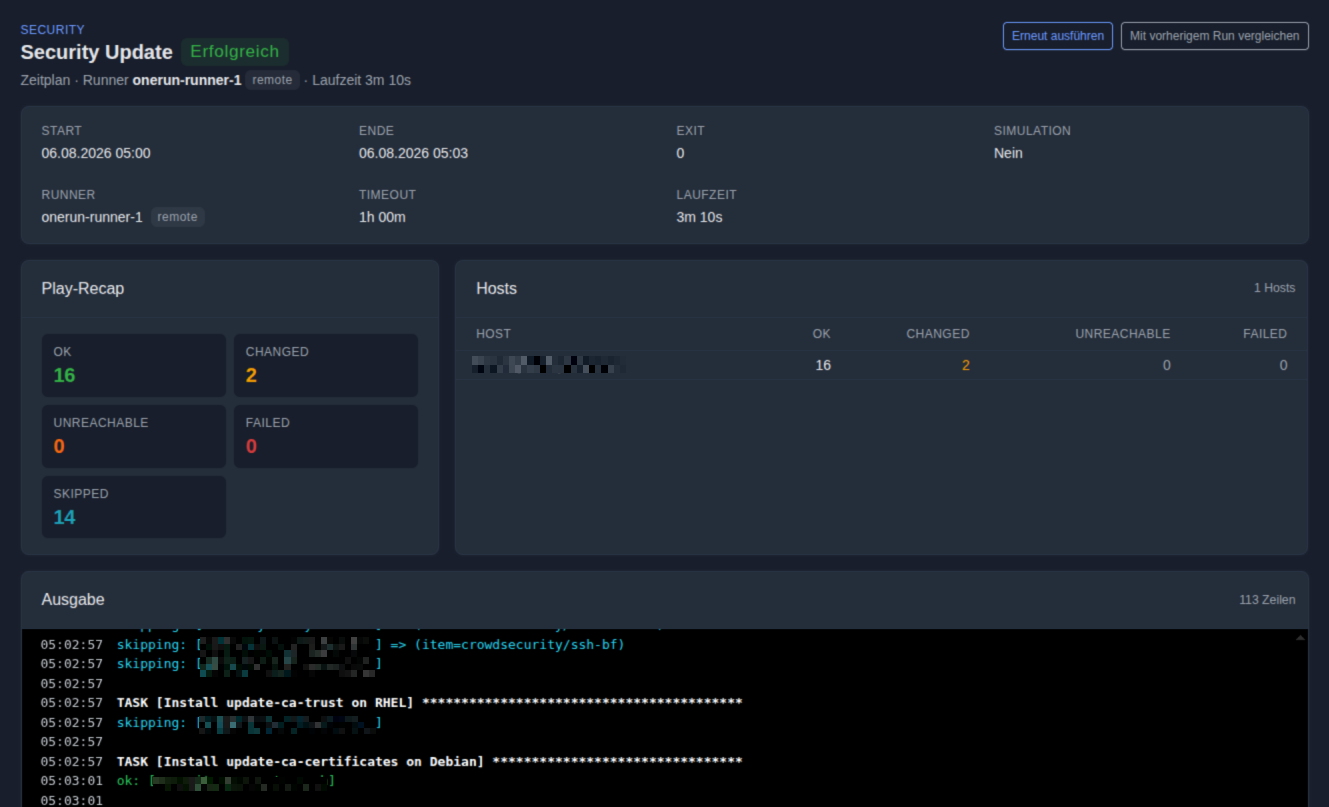The height and width of the screenshot is (807, 1329).
Task: Click the bold onerun-runner-1 name under the title
Action: pyautogui.click(x=187, y=80)
